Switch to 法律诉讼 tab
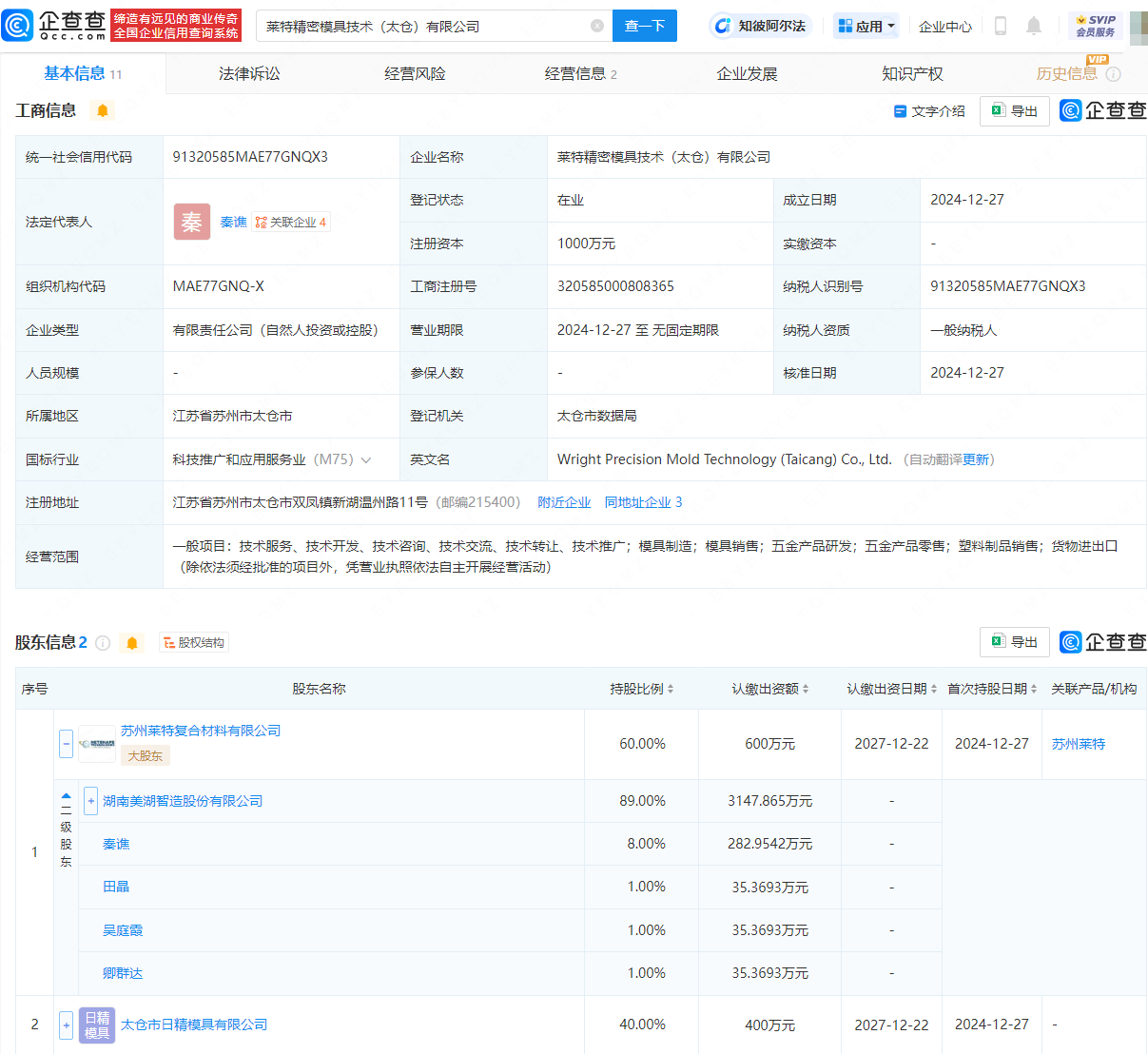Viewport: 1148px width, 1054px height. (x=249, y=74)
